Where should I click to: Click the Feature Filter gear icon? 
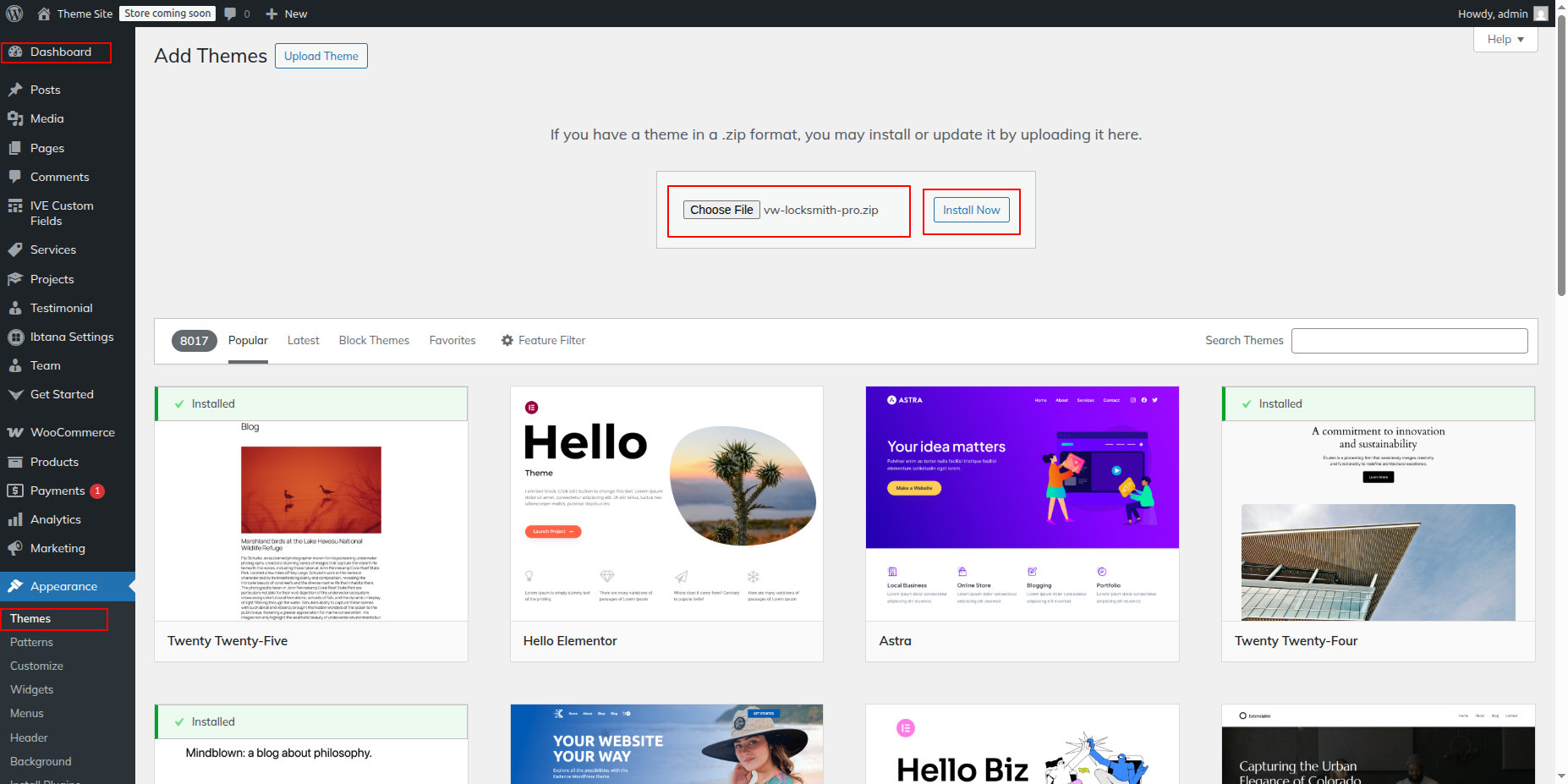[x=507, y=340]
